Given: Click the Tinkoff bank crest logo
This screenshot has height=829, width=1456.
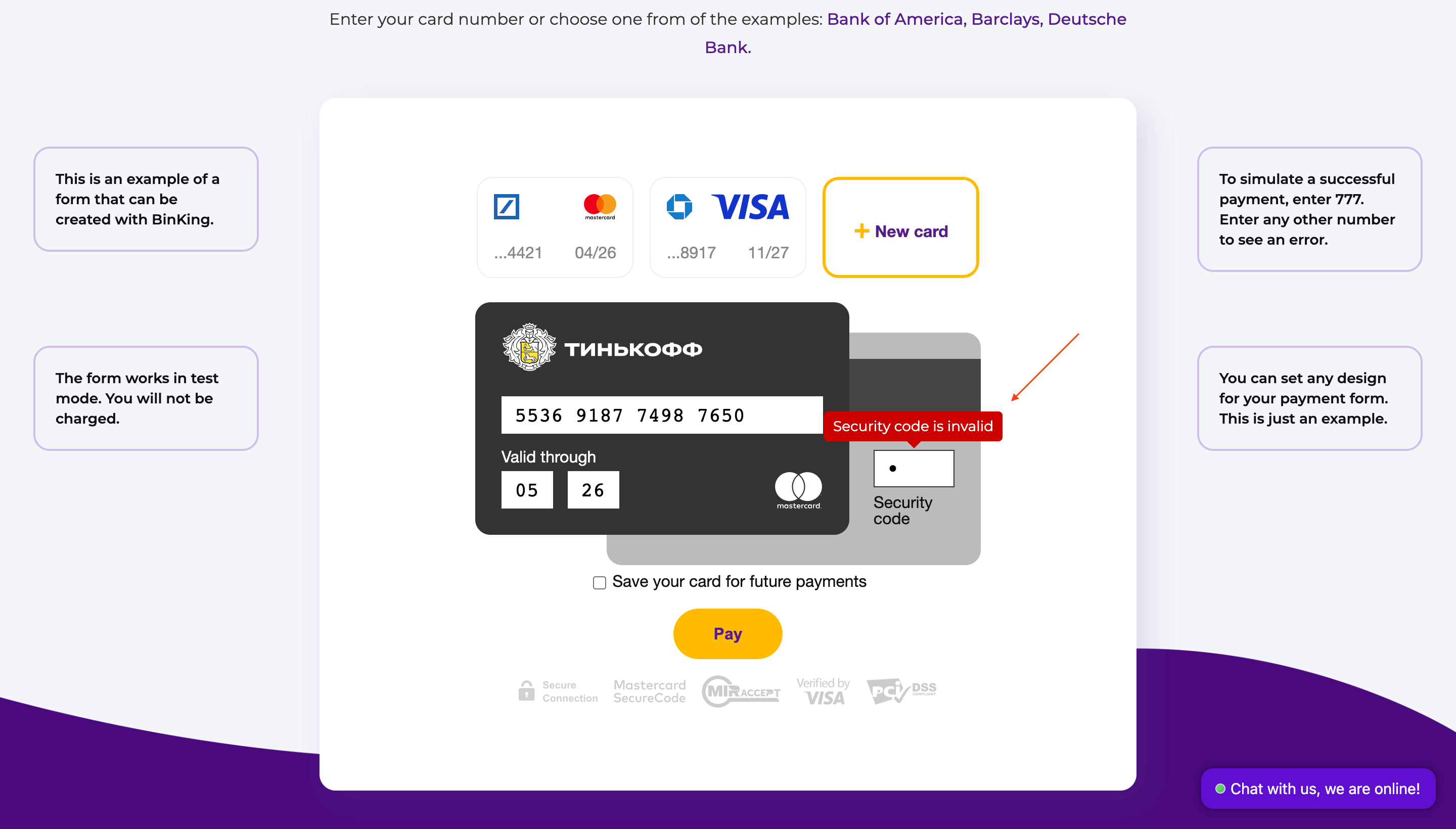Looking at the screenshot, I should [529, 347].
